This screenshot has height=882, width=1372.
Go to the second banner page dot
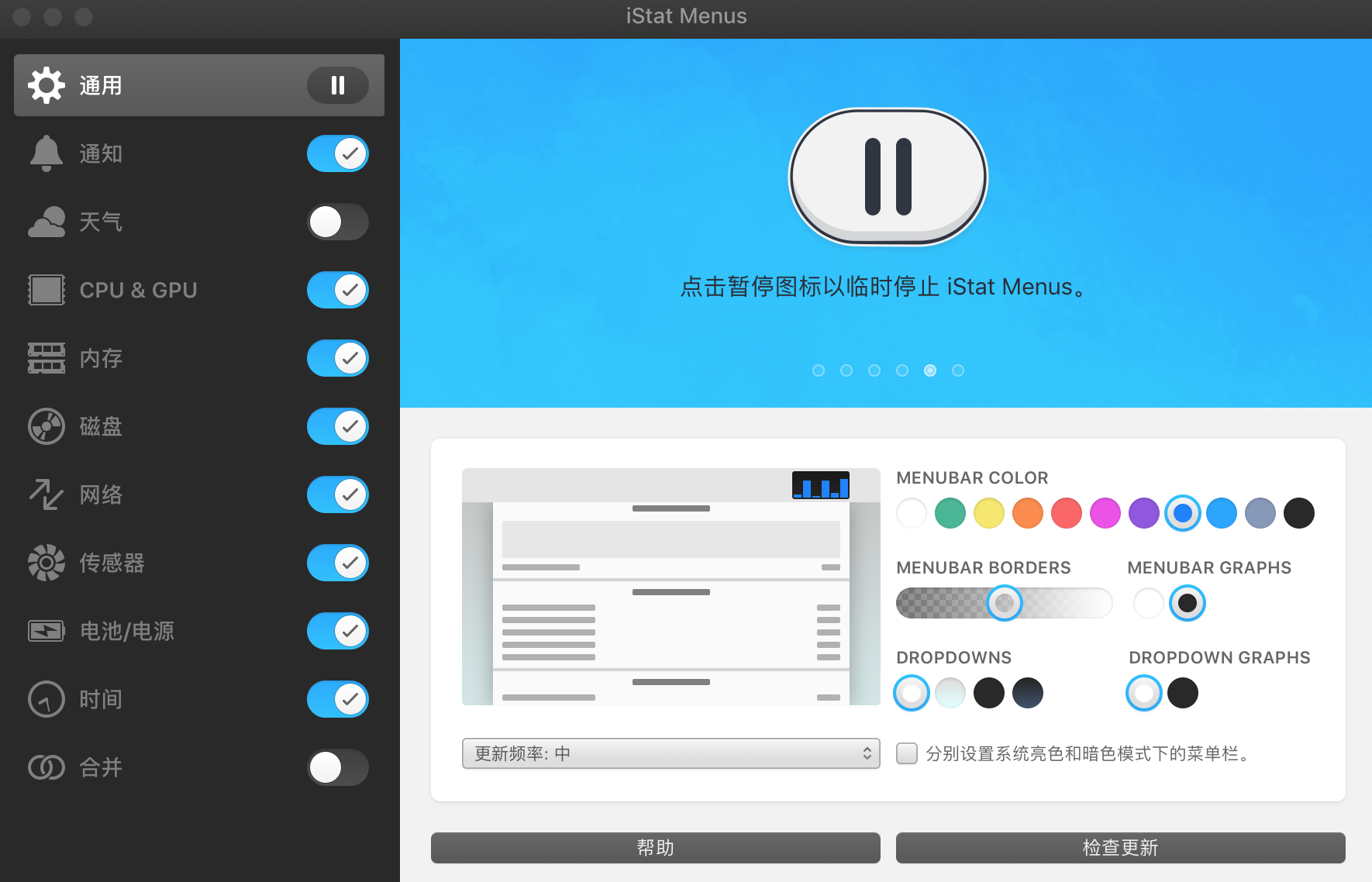pos(846,370)
